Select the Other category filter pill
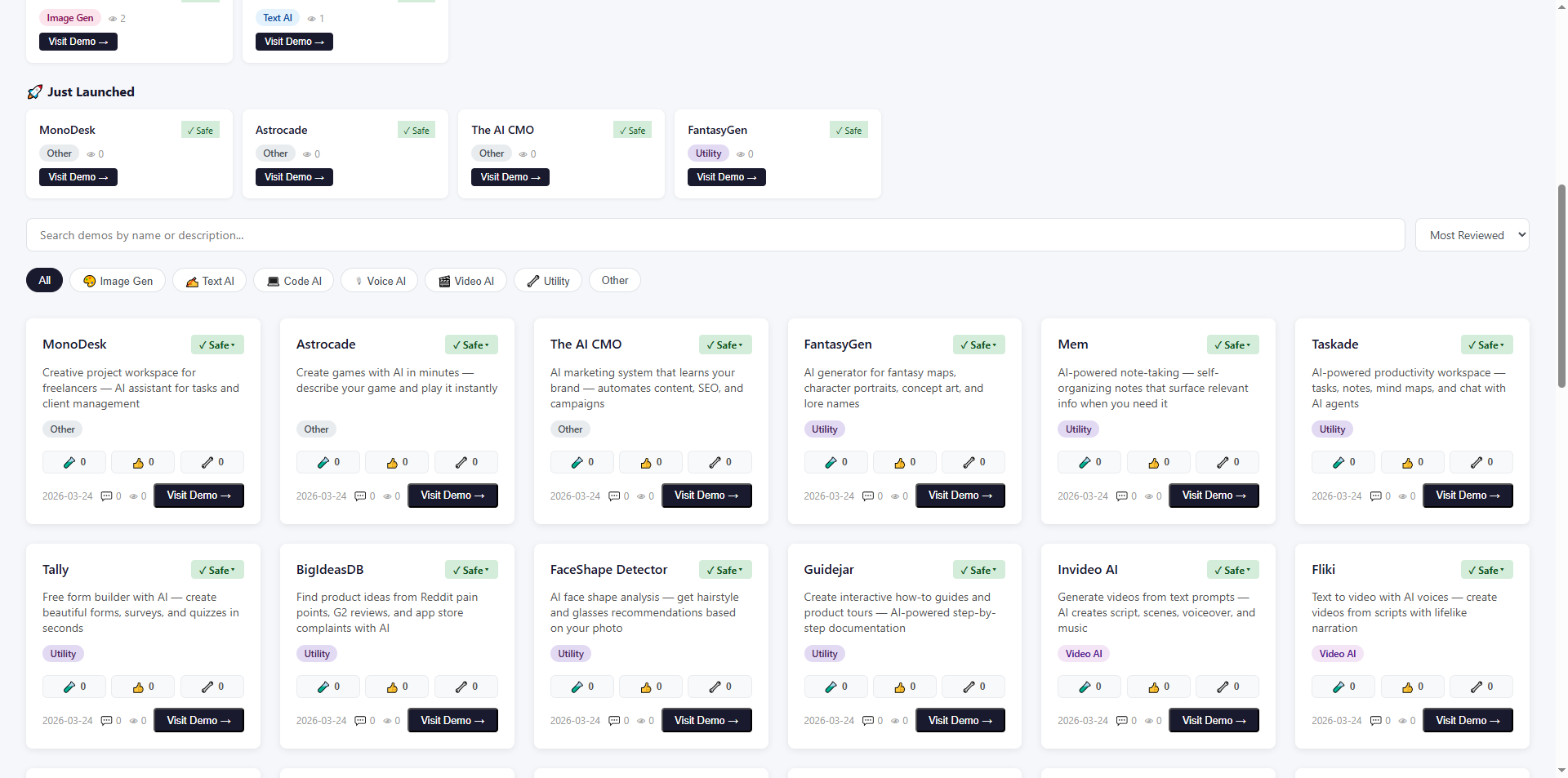 pyautogui.click(x=615, y=281)
